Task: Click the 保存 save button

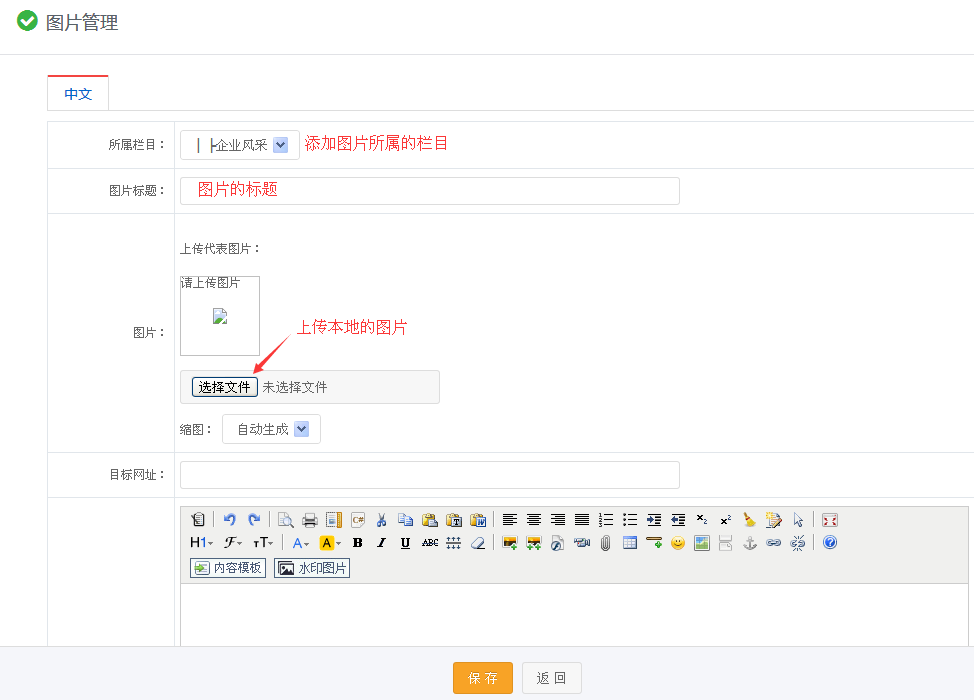Action: (483, 678)
